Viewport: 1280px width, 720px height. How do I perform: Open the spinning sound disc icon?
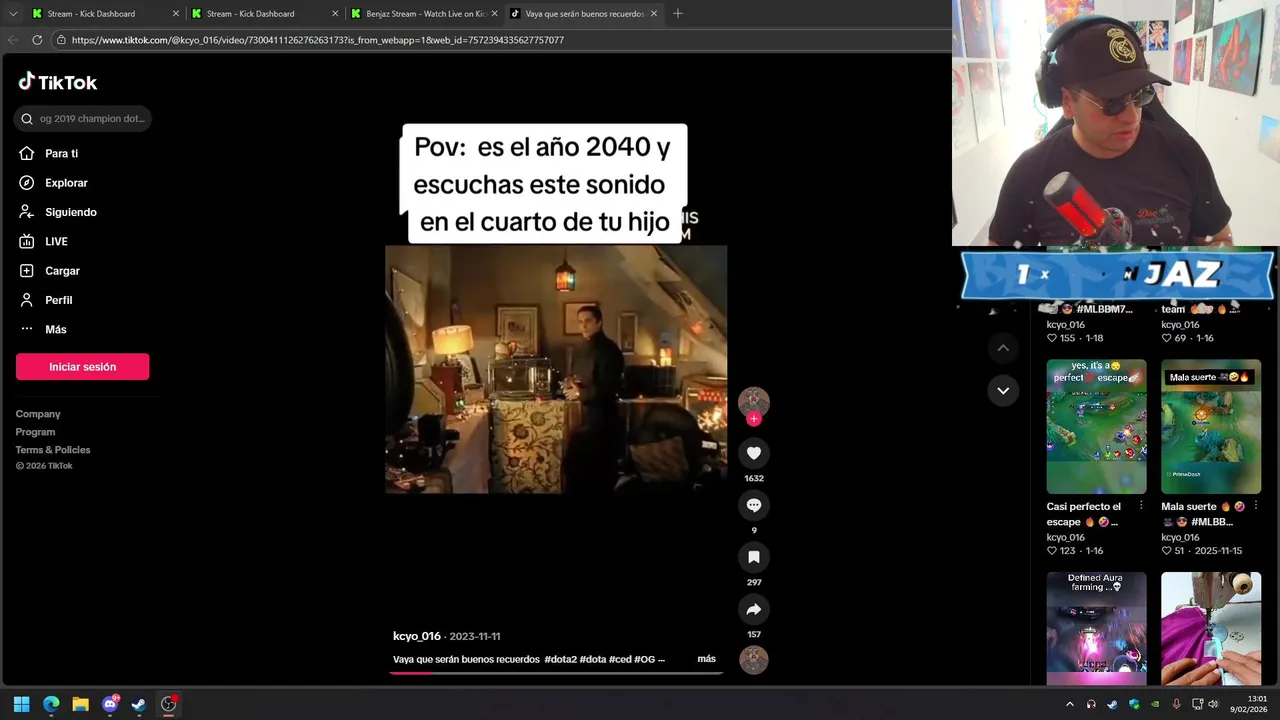click(754, 660)
